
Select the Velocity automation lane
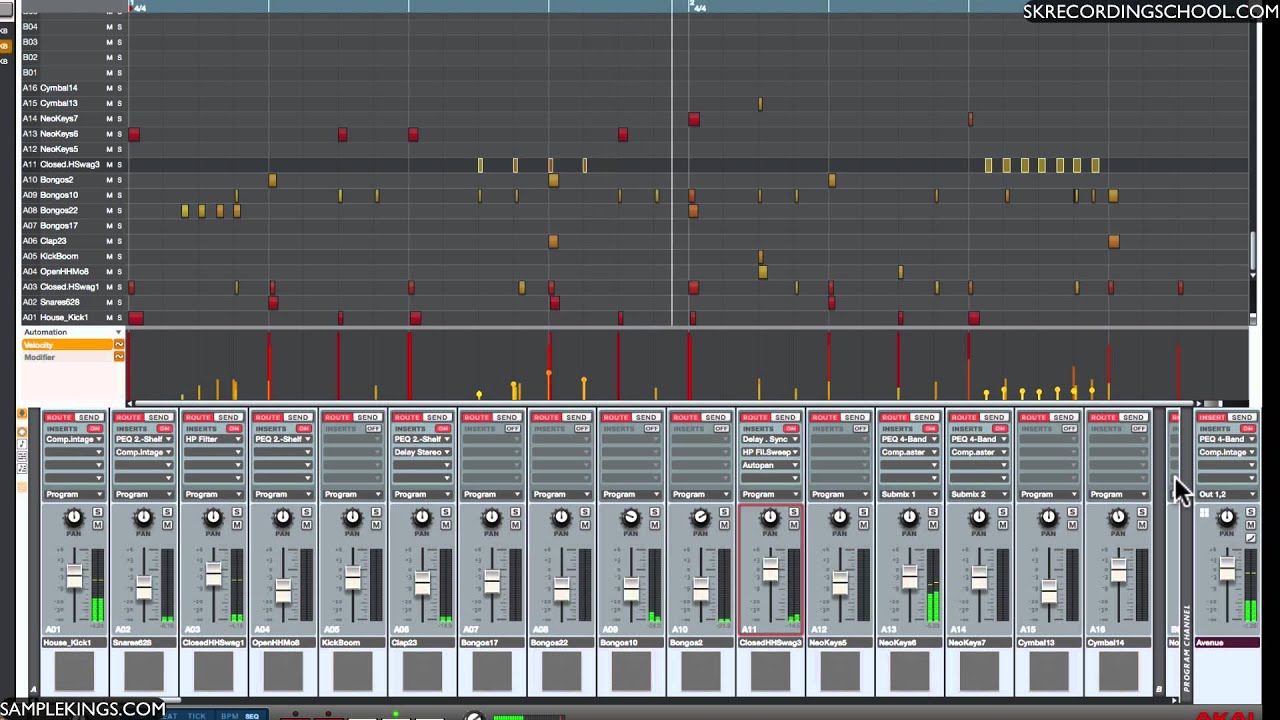click(x=67, y=345)
